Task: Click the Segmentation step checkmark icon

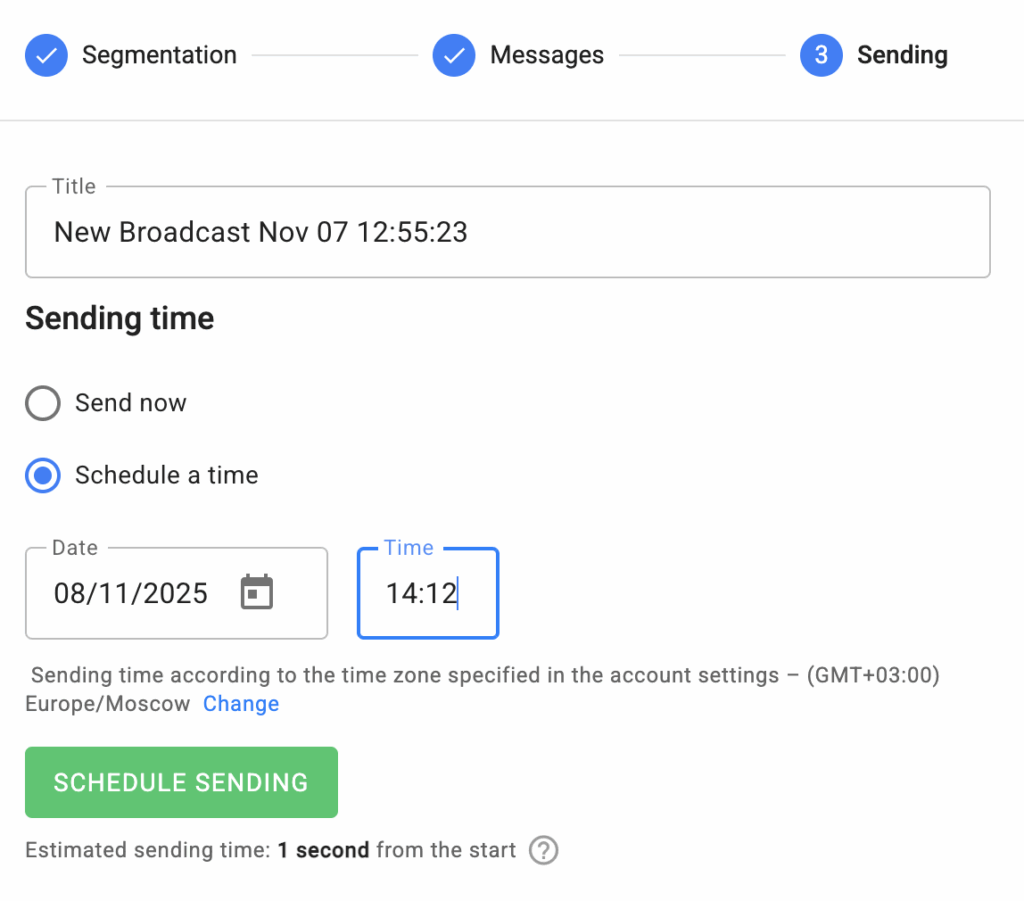Action: (46, 55)
